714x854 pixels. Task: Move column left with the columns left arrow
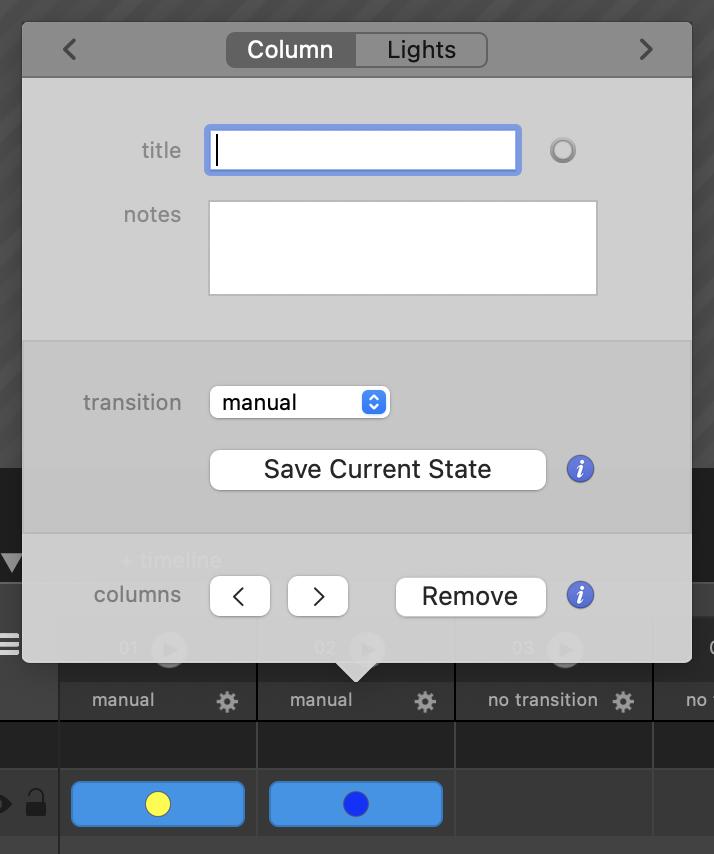(239, 596)
